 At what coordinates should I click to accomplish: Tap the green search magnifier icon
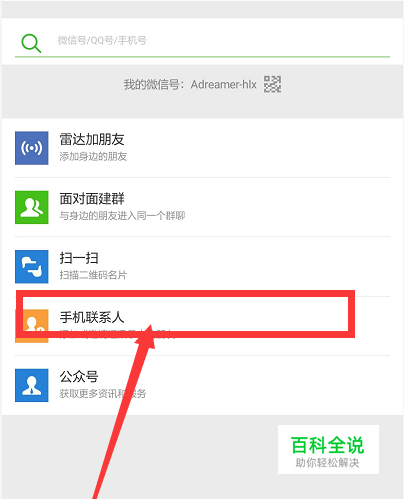[31, 43]
